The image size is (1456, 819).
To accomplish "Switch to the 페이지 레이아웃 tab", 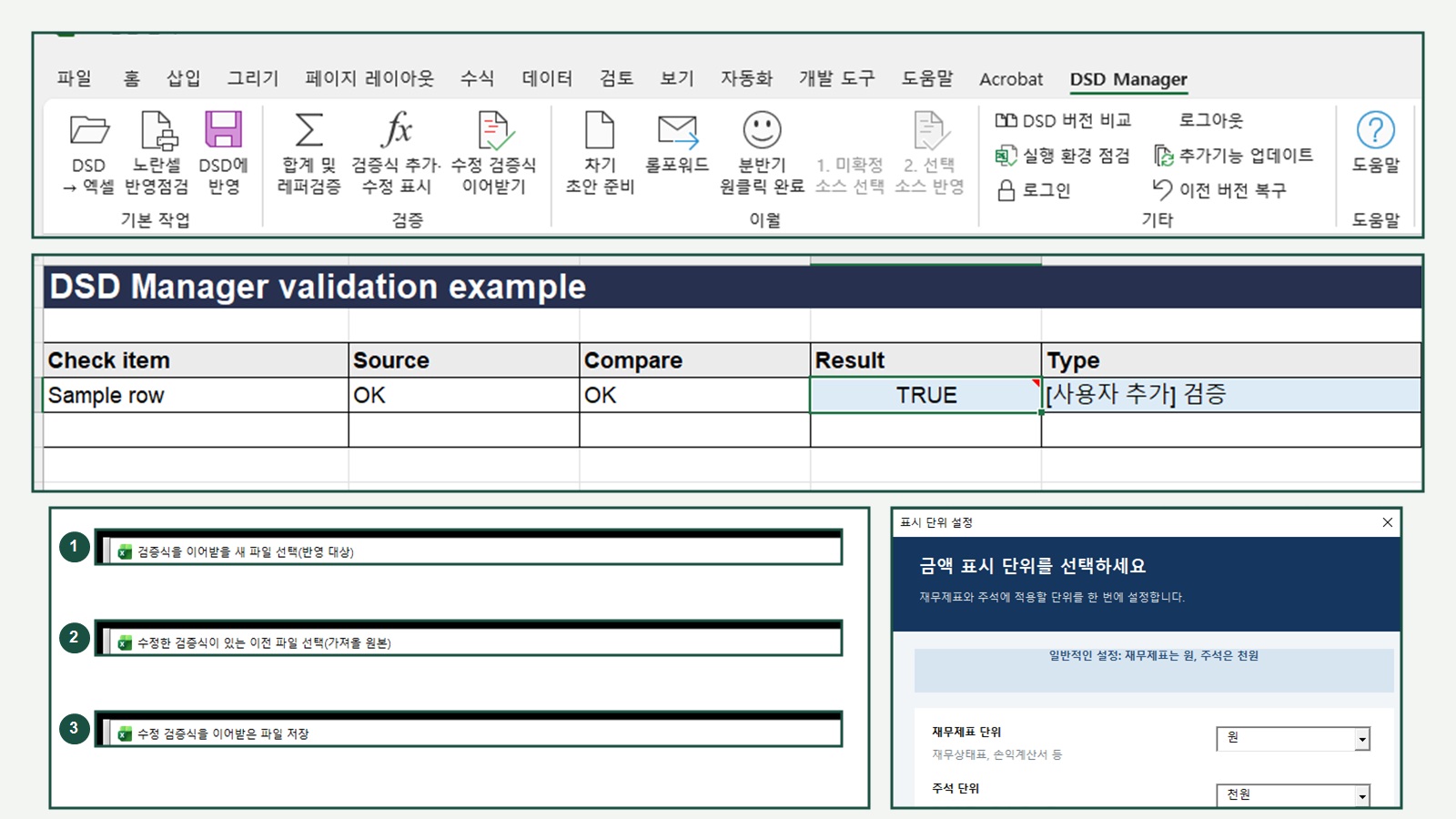I will (369, 78).
